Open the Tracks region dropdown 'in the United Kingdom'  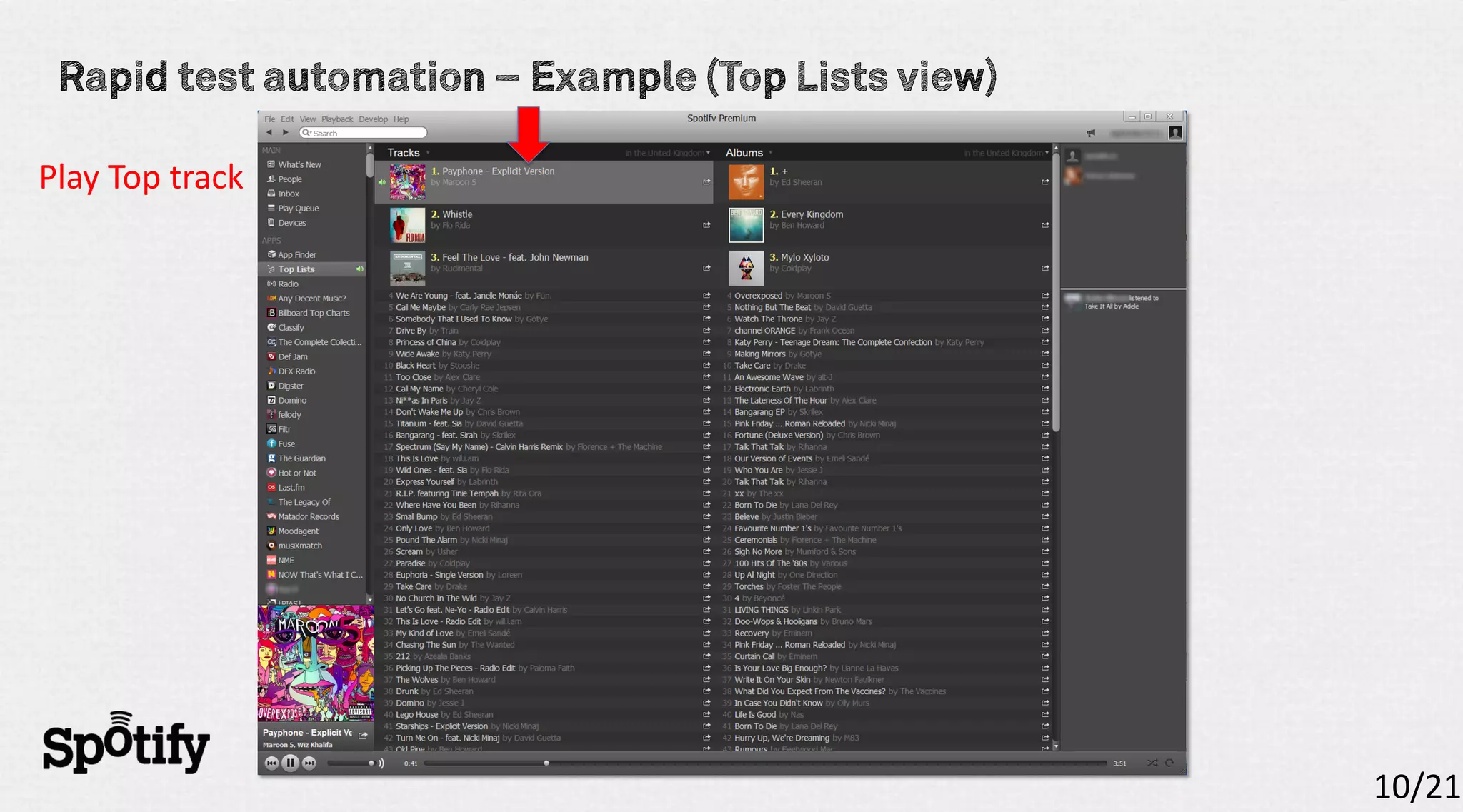pyautogui.click(x=667, y=153)
